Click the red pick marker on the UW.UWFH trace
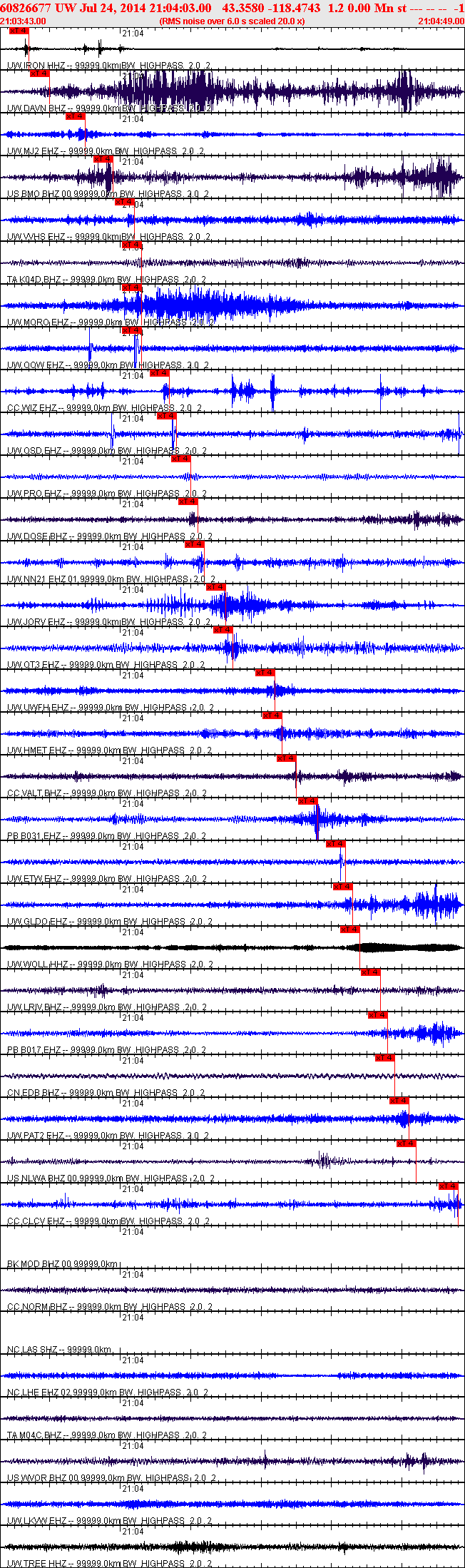The image size is (465, 1568). pos(265,673)
